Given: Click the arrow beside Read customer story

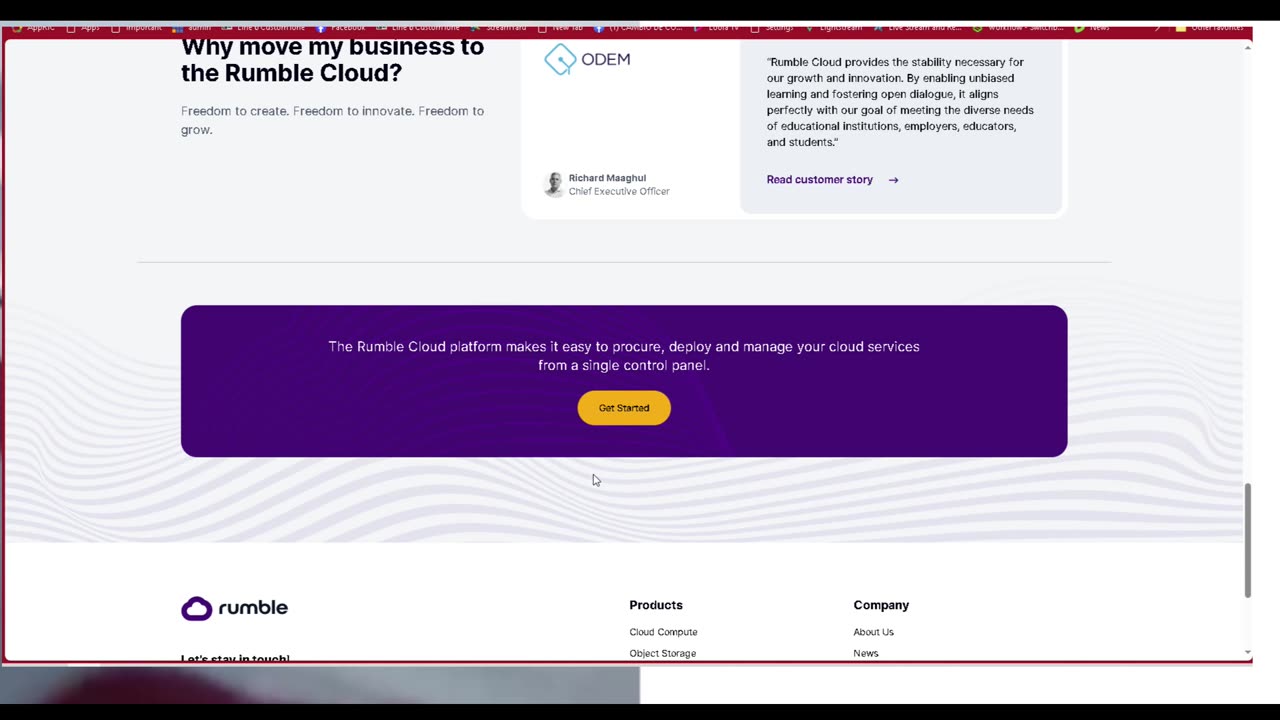Looking at the screenshot, I should tap(893, 180).
